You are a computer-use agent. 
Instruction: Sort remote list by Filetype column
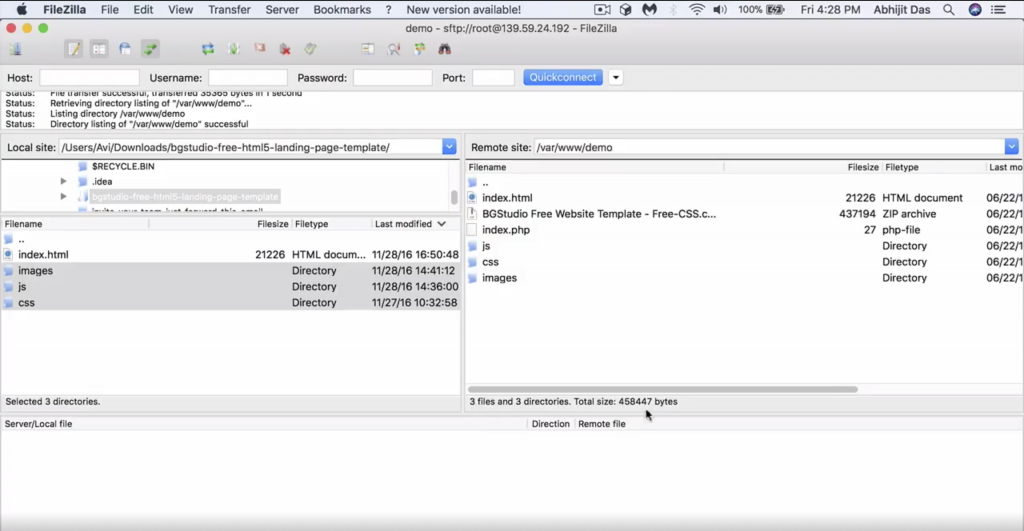(x=902, y=167)
